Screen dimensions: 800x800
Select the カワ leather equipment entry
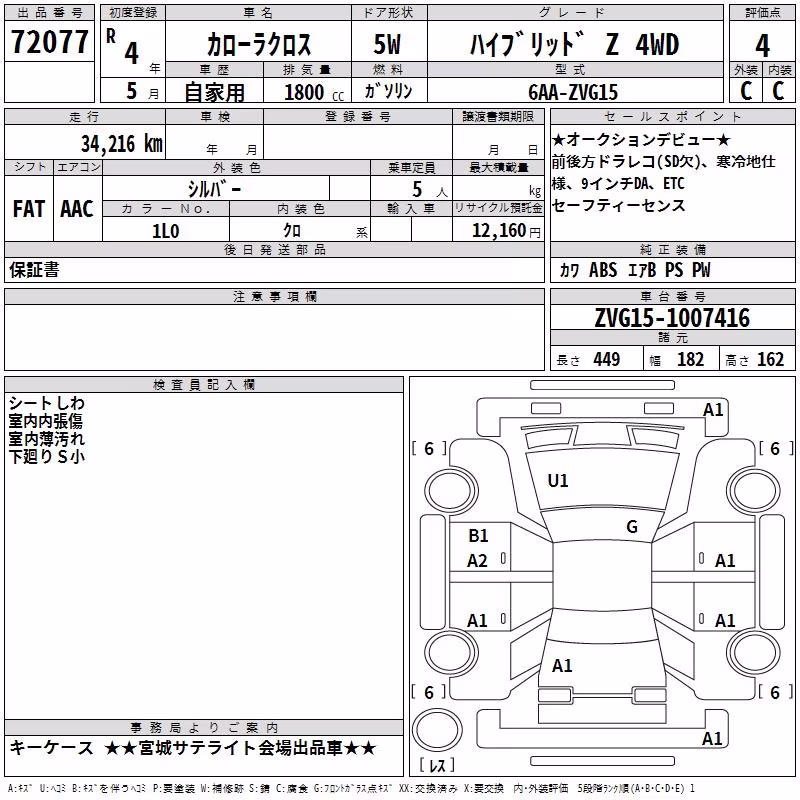[569, 270]
